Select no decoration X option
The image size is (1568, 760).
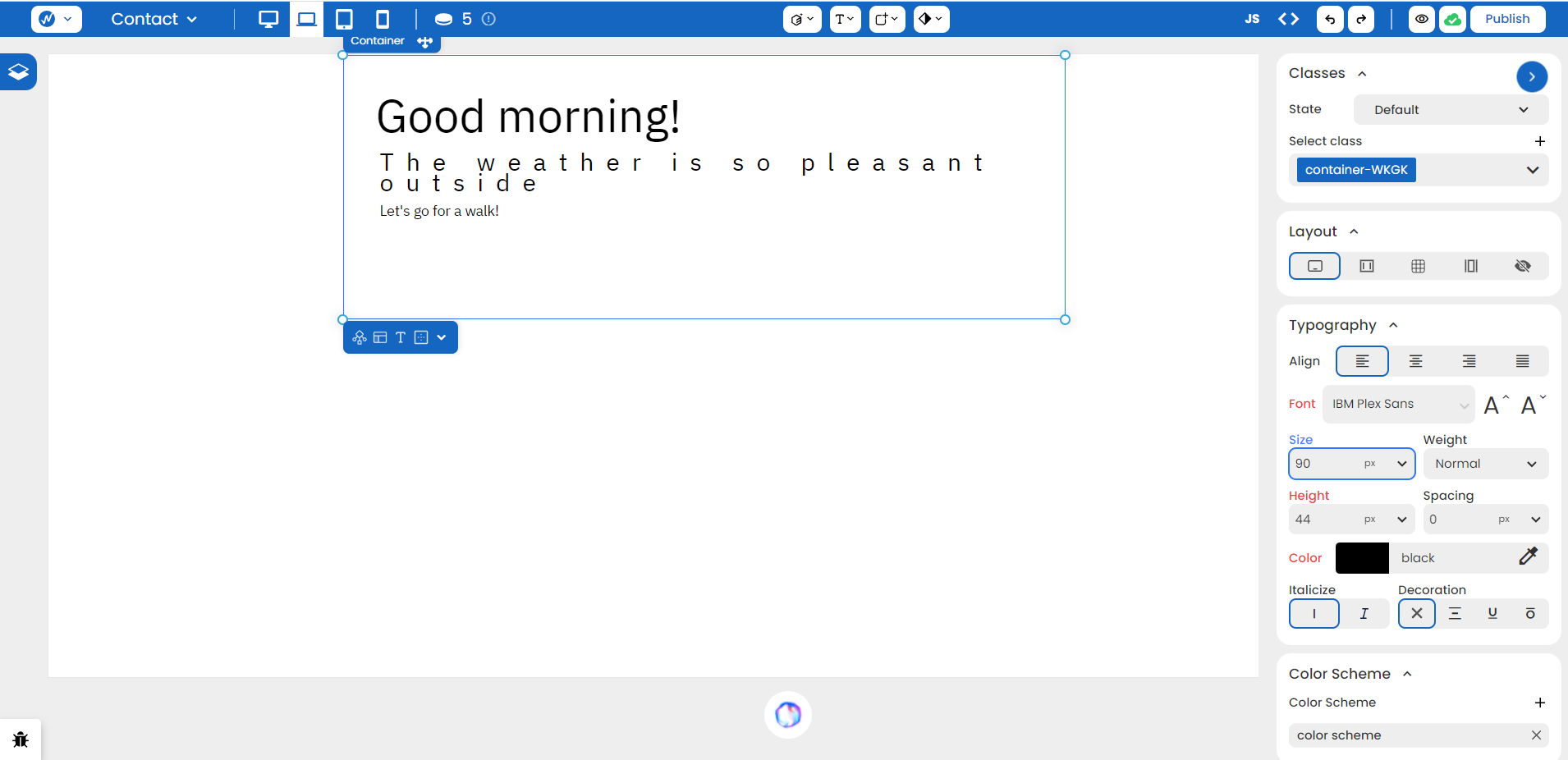tap(1417, 614)
